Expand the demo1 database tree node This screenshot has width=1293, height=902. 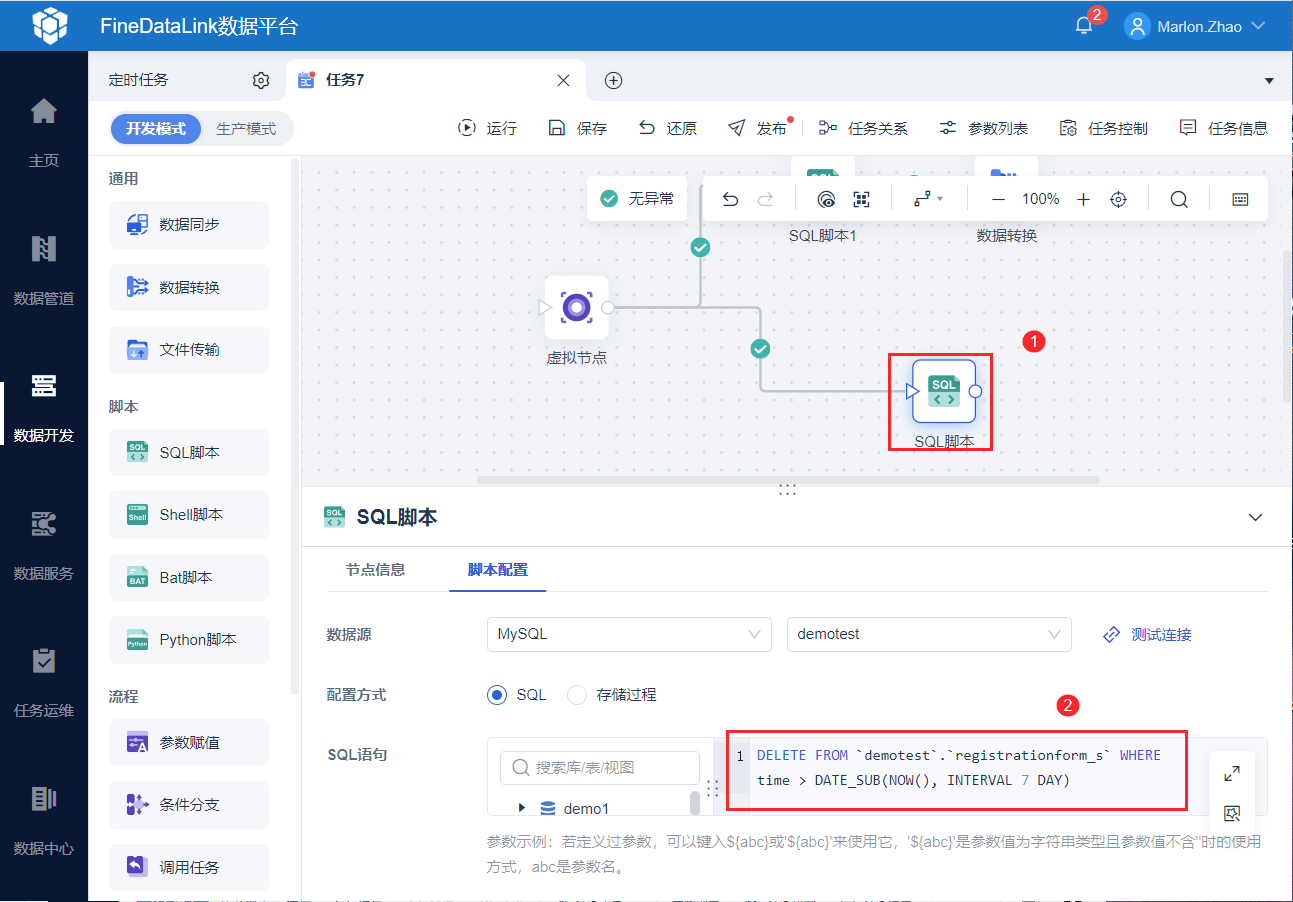pyautogui.click(x=522, y=808)
